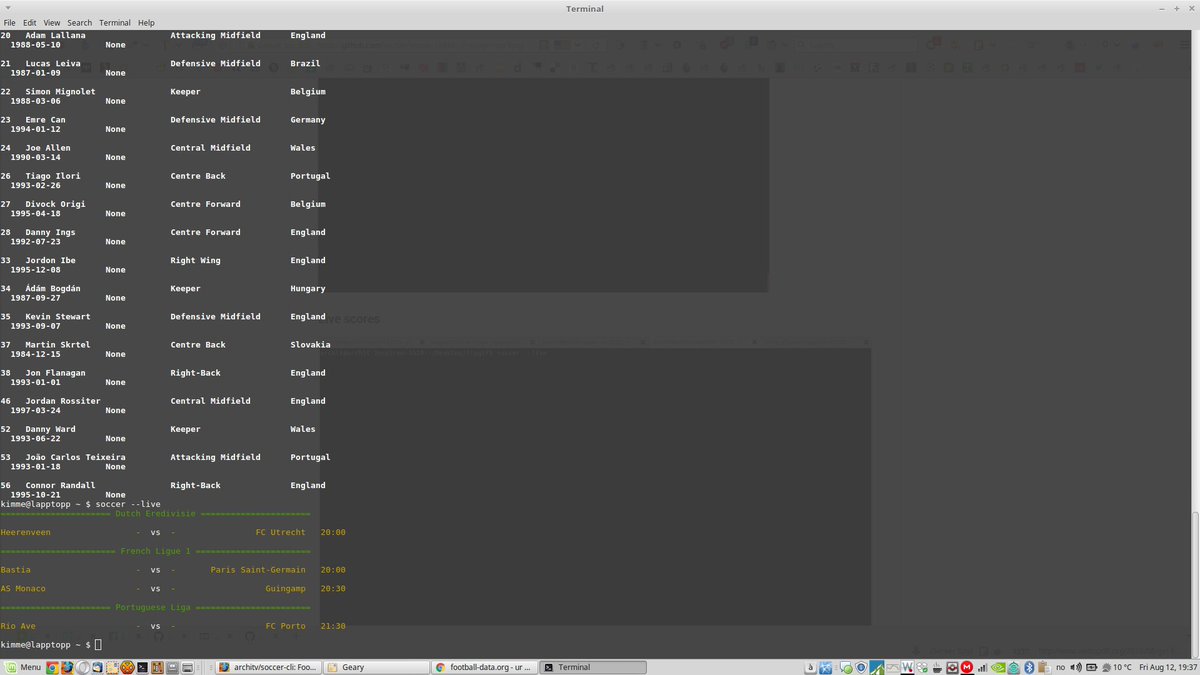The height and width of the screenshot is (675, 1200).
Task: Click 'Hungary' nationality for Ádám Bogdán
Action: click(308, 289)
